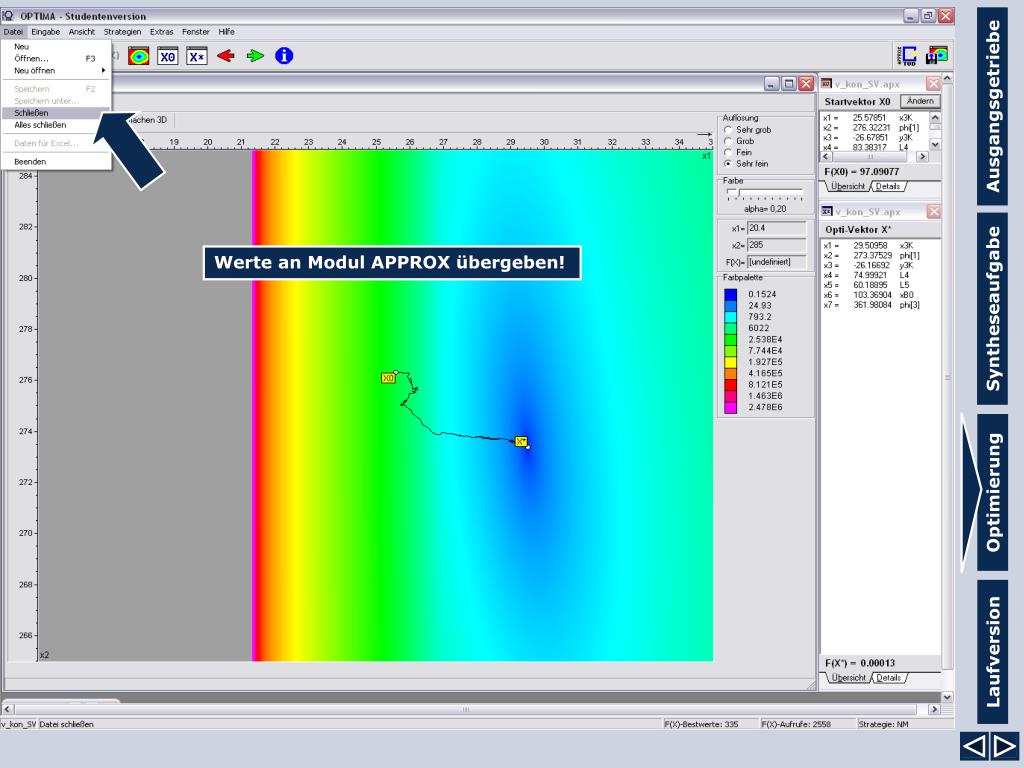Select the 'Grob' resolution option
Screen dimensions: 1024x768
[x=728, y=141]
